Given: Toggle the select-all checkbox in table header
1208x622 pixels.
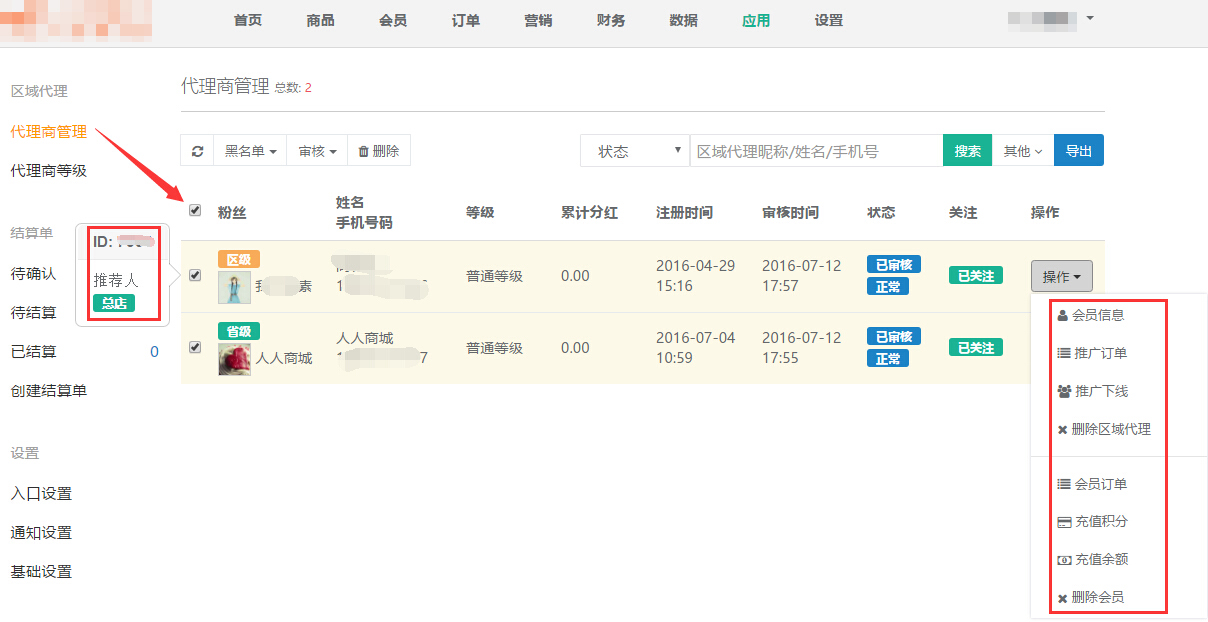Looking at the screenshot, I should pyautogui.click(x=195, y=210).
